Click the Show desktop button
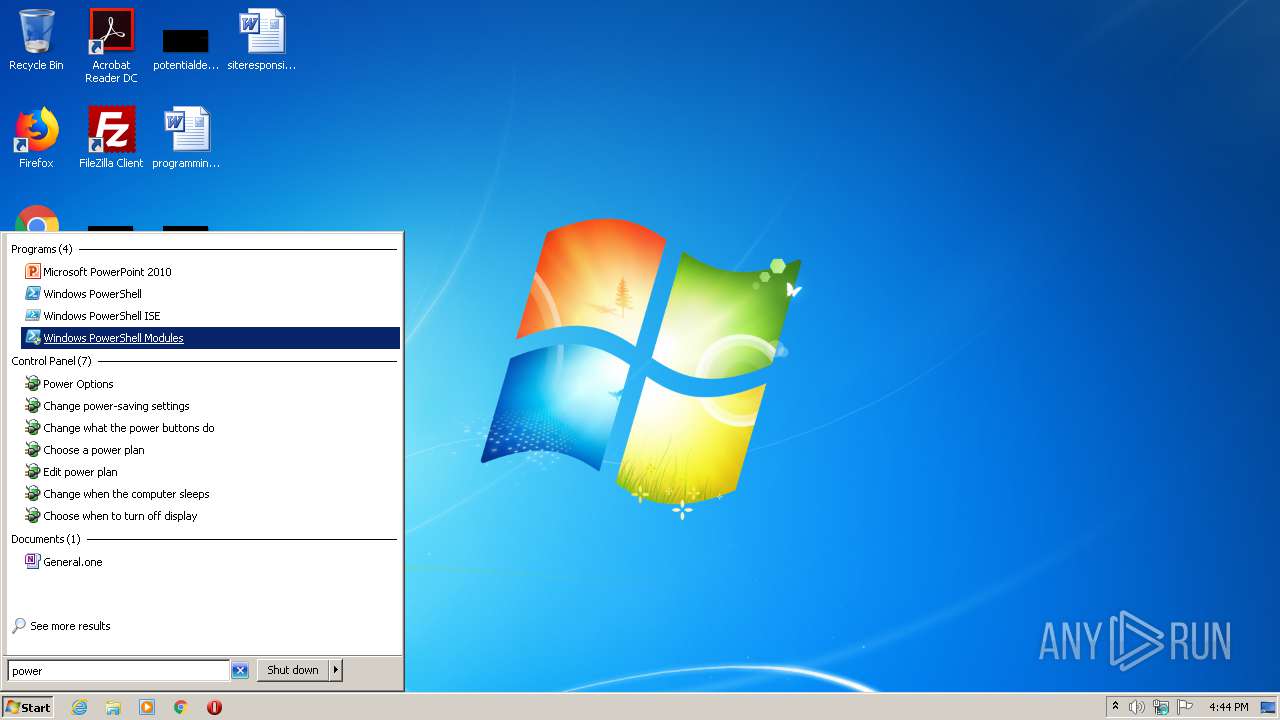Screen dimensions: 1280x720 click(1268, 707)
